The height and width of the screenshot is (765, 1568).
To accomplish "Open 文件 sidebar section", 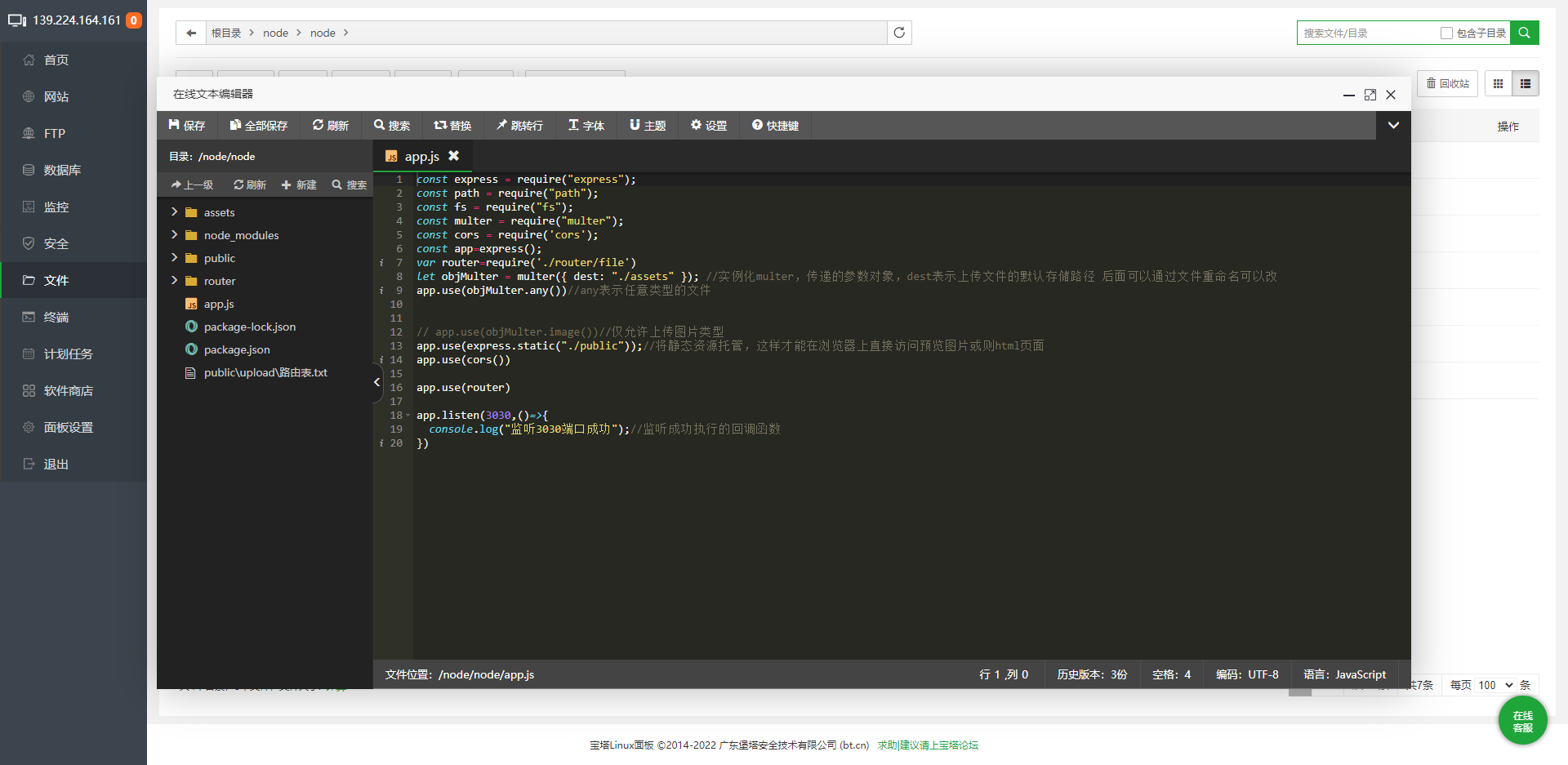I will click(73, 280).
